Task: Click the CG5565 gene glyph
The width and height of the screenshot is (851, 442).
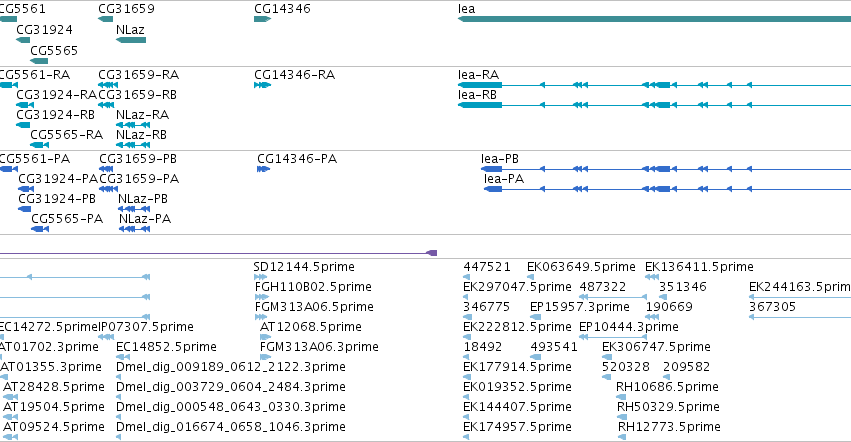Action: 39,61
